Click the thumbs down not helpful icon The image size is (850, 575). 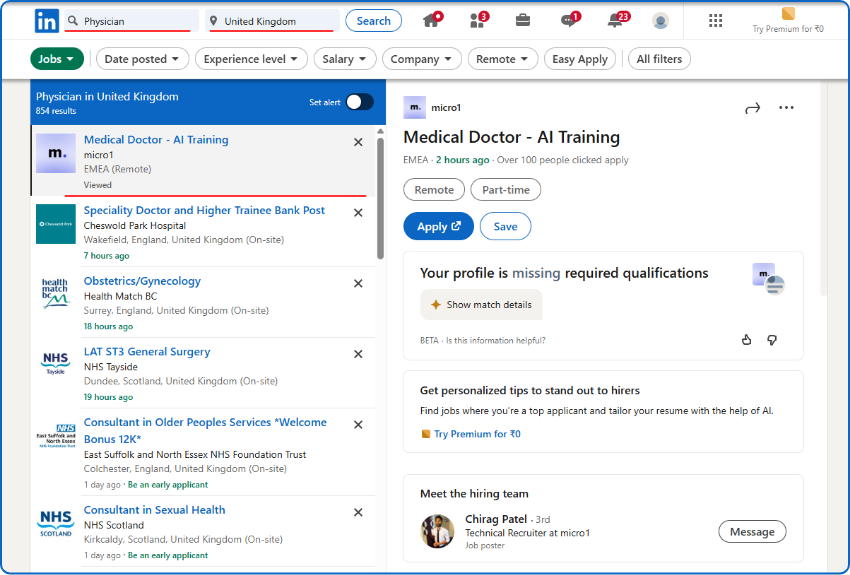point(772,340)
